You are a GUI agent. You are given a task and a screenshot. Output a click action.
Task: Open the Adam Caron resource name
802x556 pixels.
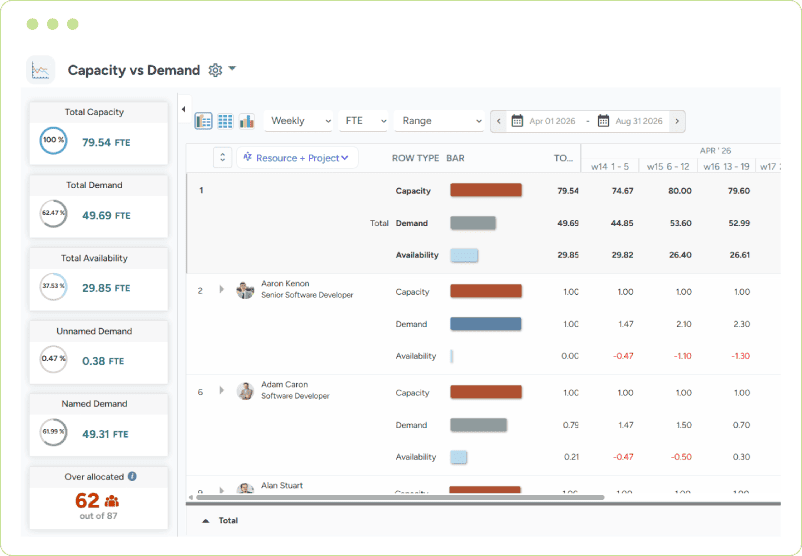(284, 384)
